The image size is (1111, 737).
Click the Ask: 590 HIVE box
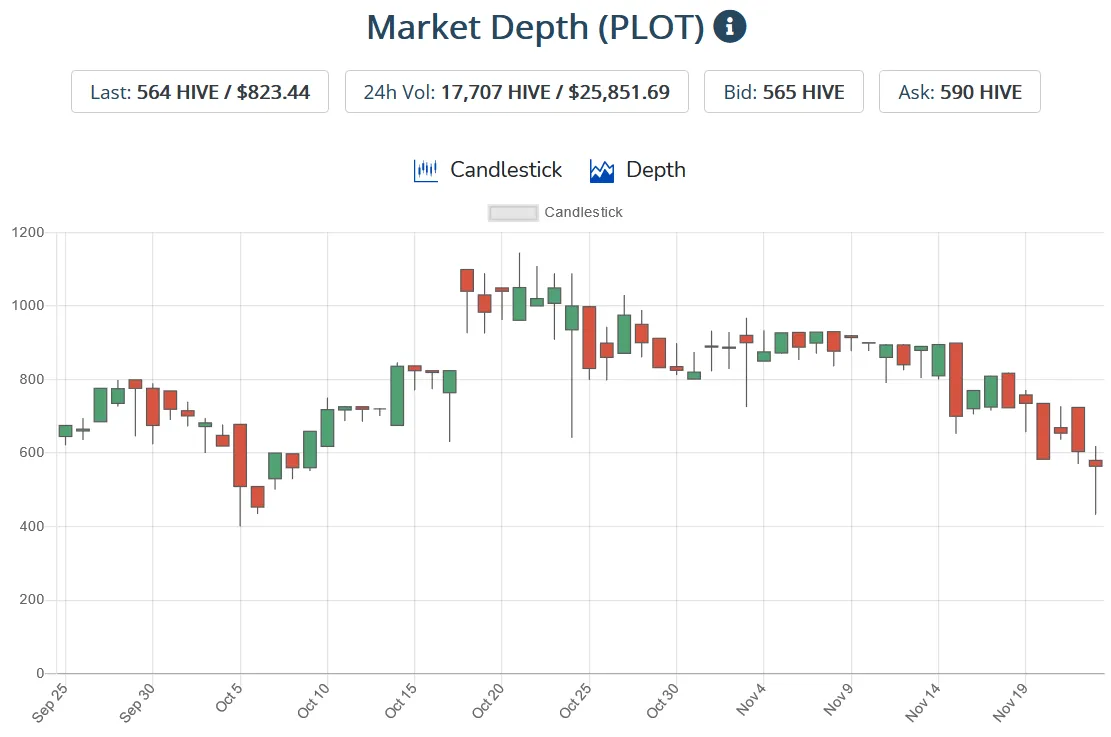(x=960, y=91)
